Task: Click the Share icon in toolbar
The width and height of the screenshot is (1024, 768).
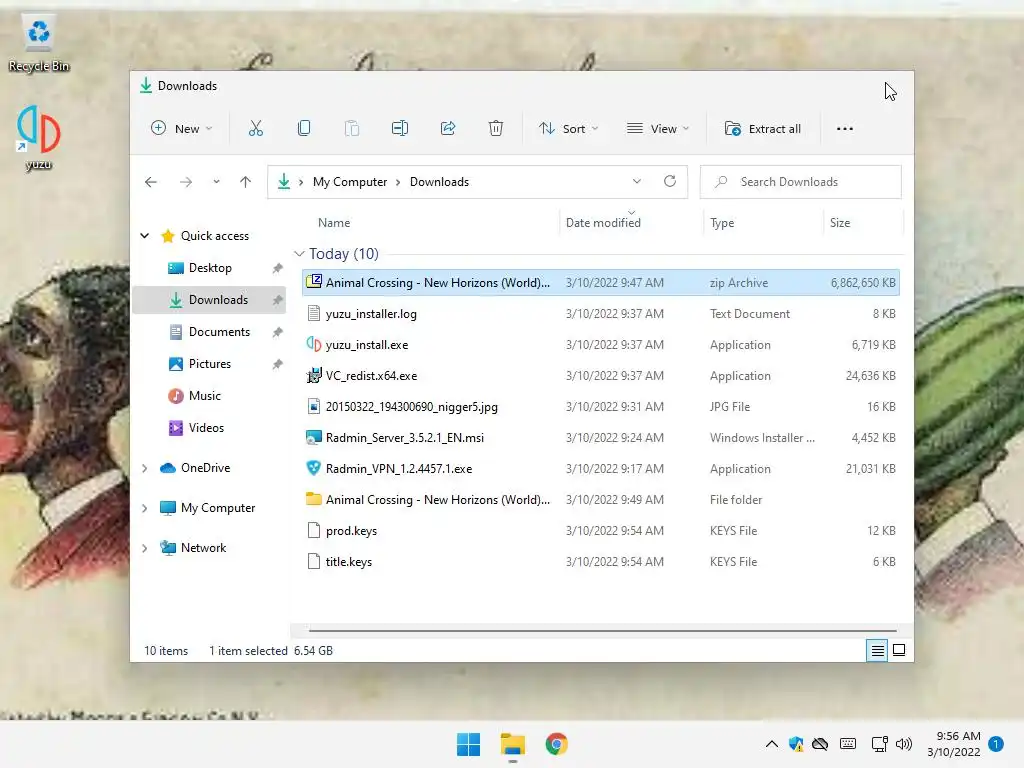Action: [x=448, y=129]
